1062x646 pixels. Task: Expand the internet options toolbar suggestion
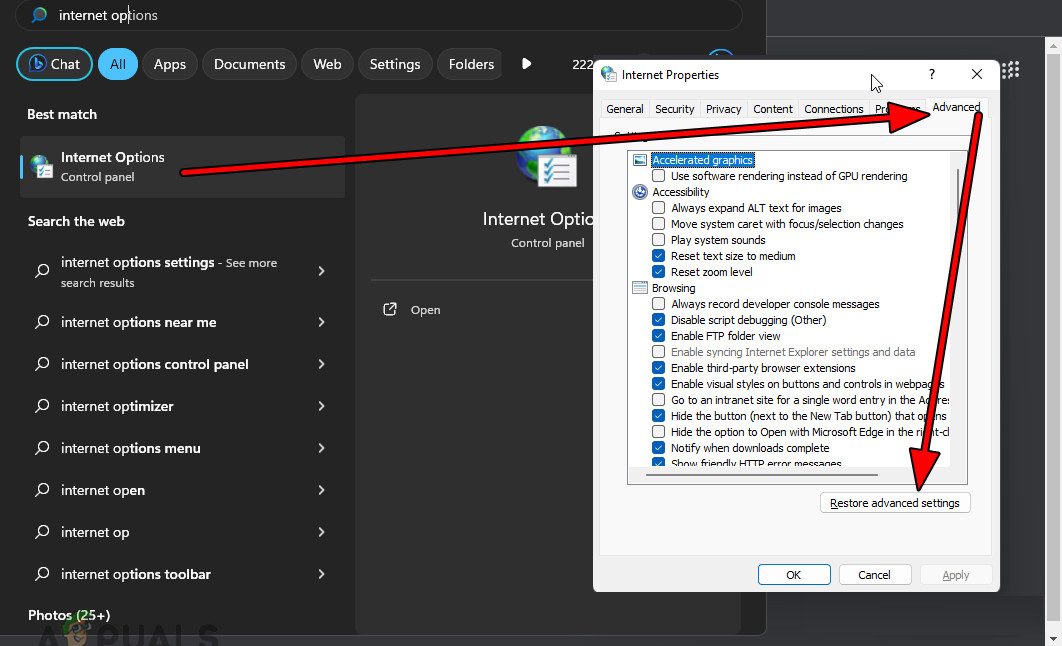tap(321, 574)
